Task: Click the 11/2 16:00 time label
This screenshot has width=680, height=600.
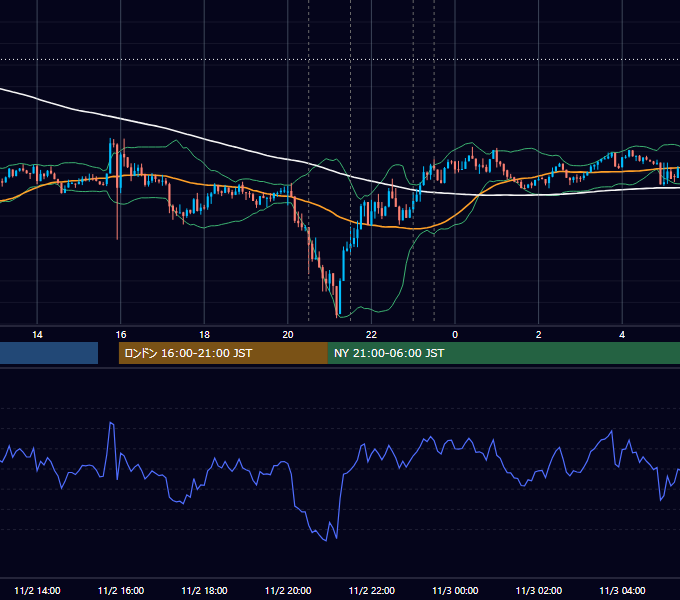Action: [121, 590]
